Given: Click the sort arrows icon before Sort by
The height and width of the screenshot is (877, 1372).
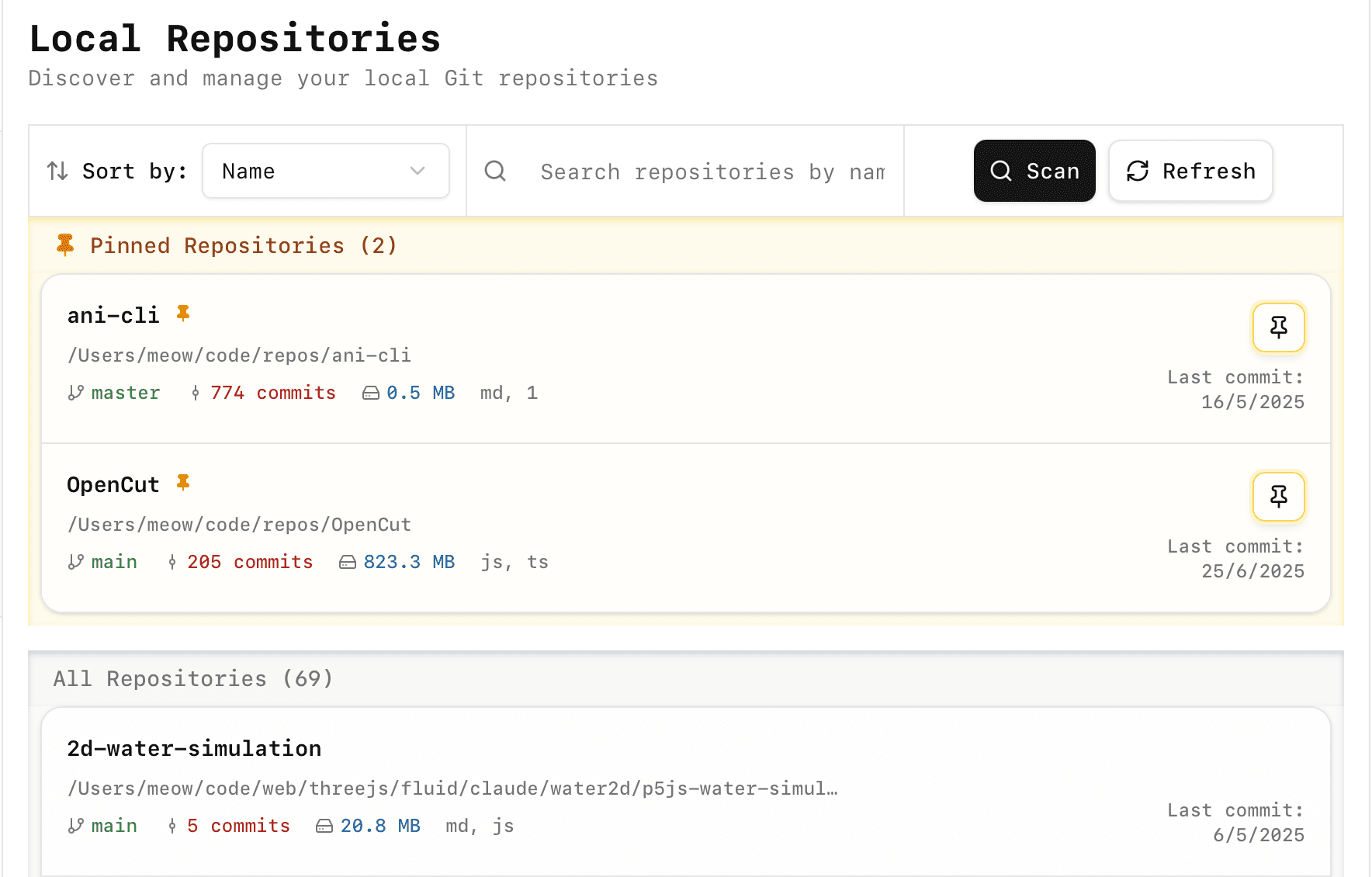Looking at the screenshot, I should tap(57, 171).
